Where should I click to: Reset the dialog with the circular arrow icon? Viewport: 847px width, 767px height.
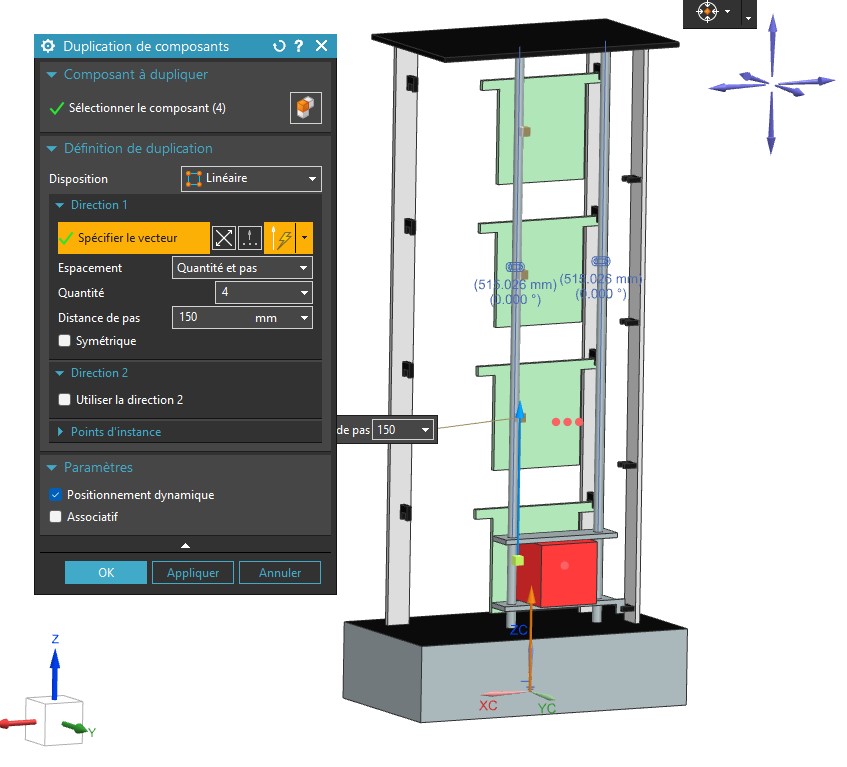[x=279, y=46]
